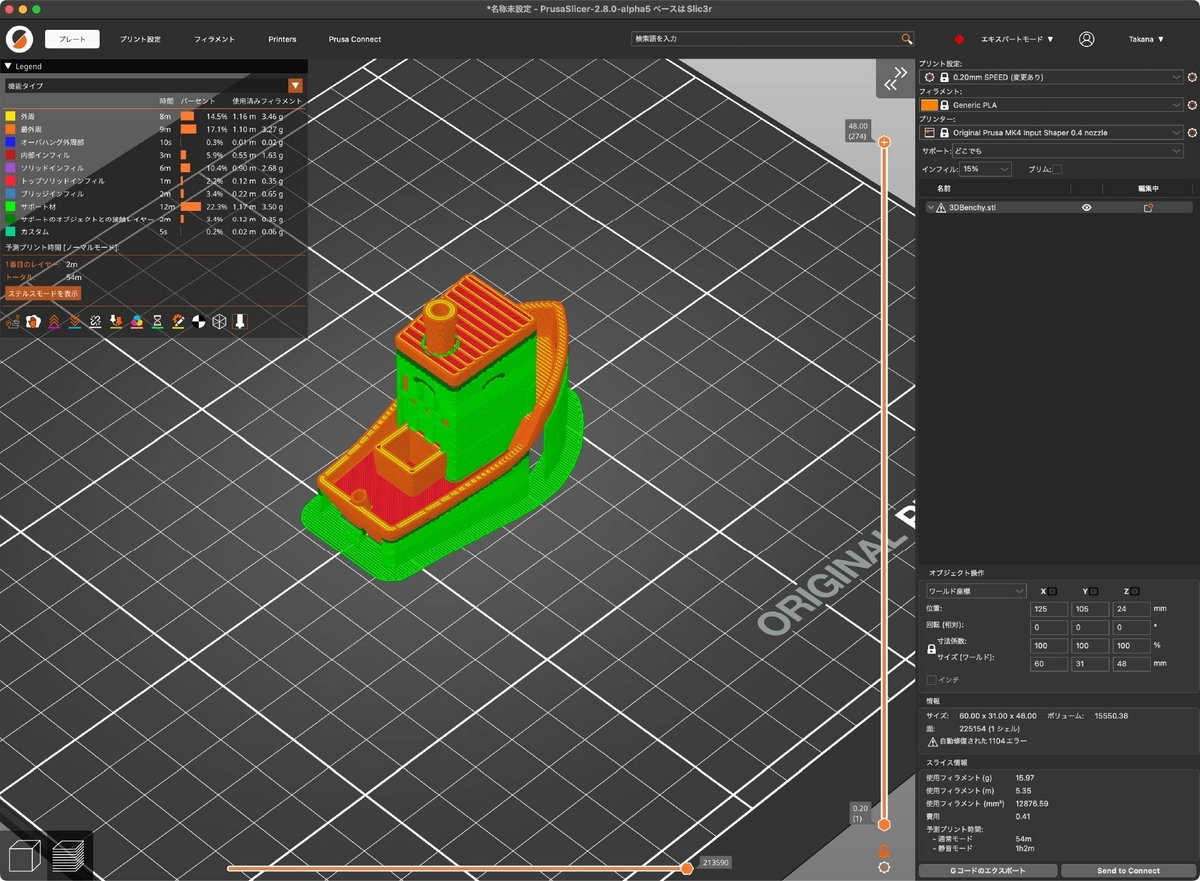Open the プリント設定 tab

pyautogui.click(x=140, y=39)
